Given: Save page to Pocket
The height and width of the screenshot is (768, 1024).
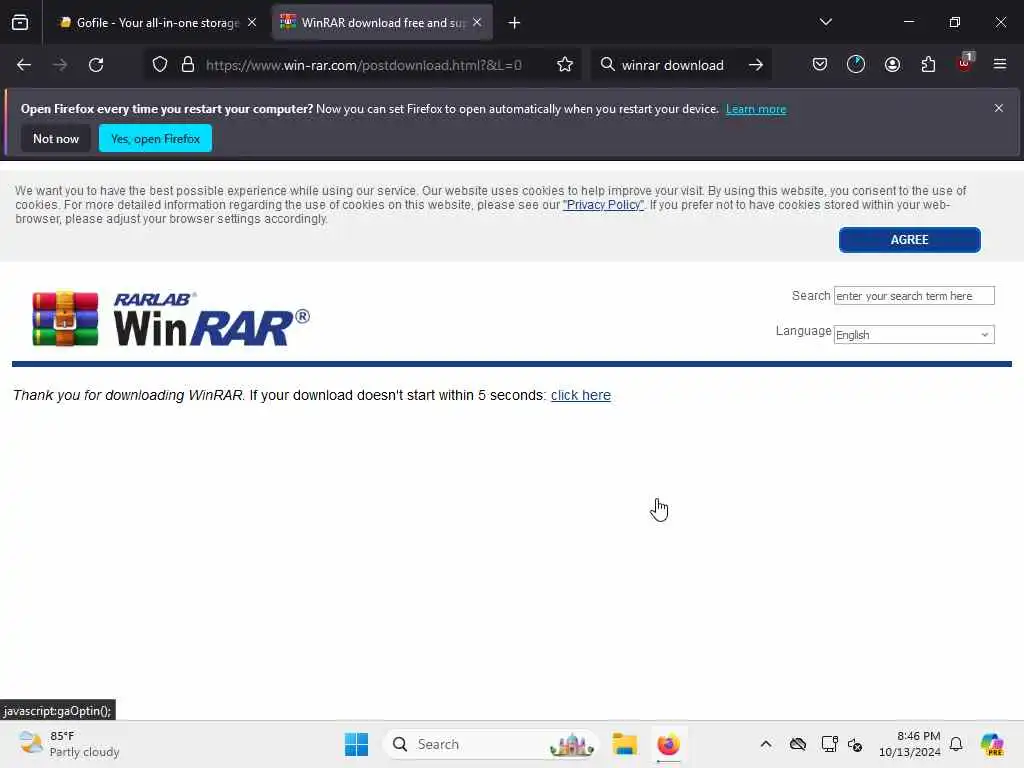Looking at the screenshot, I should tap(820, 65).
